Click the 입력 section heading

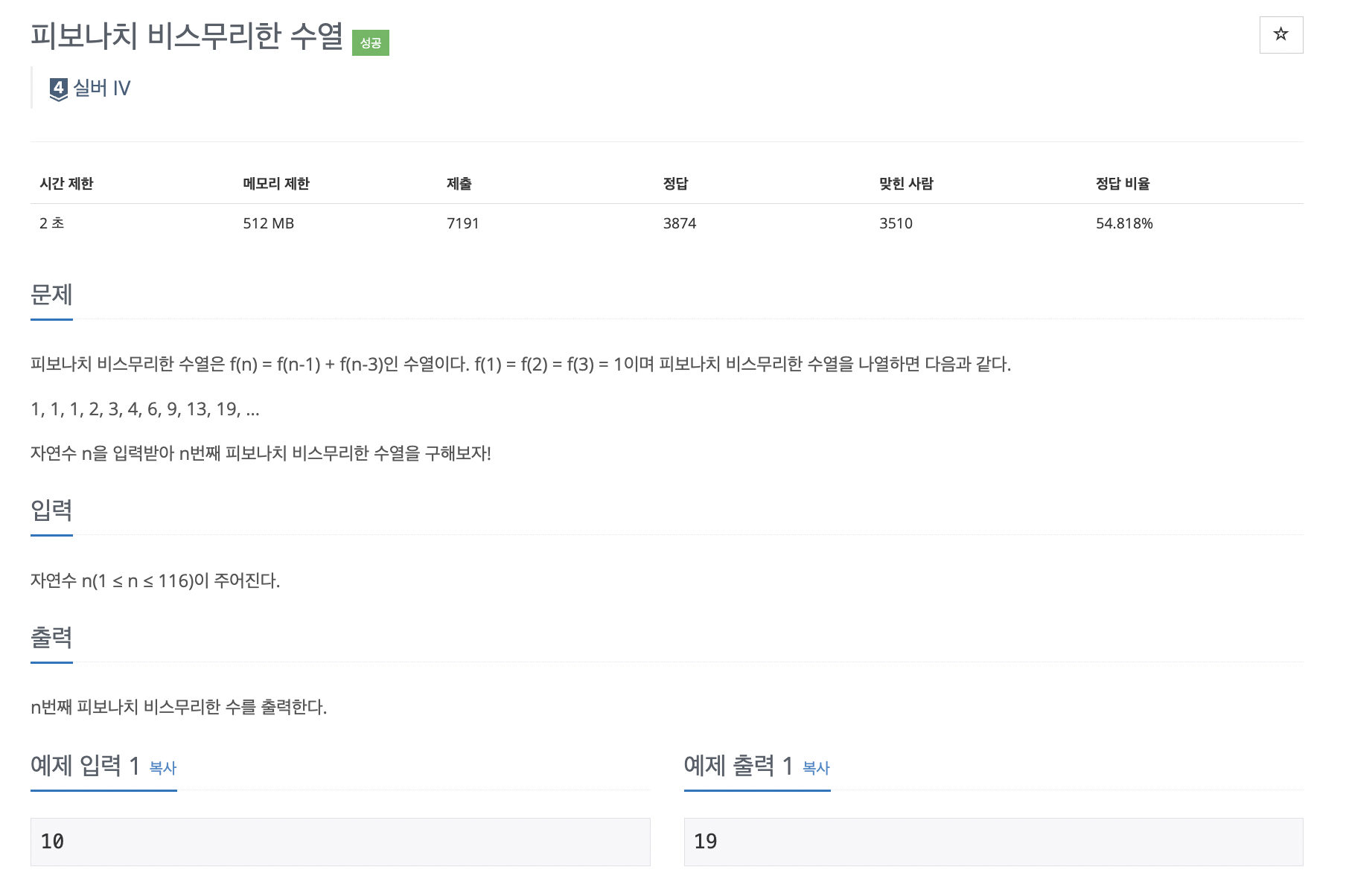51,511
